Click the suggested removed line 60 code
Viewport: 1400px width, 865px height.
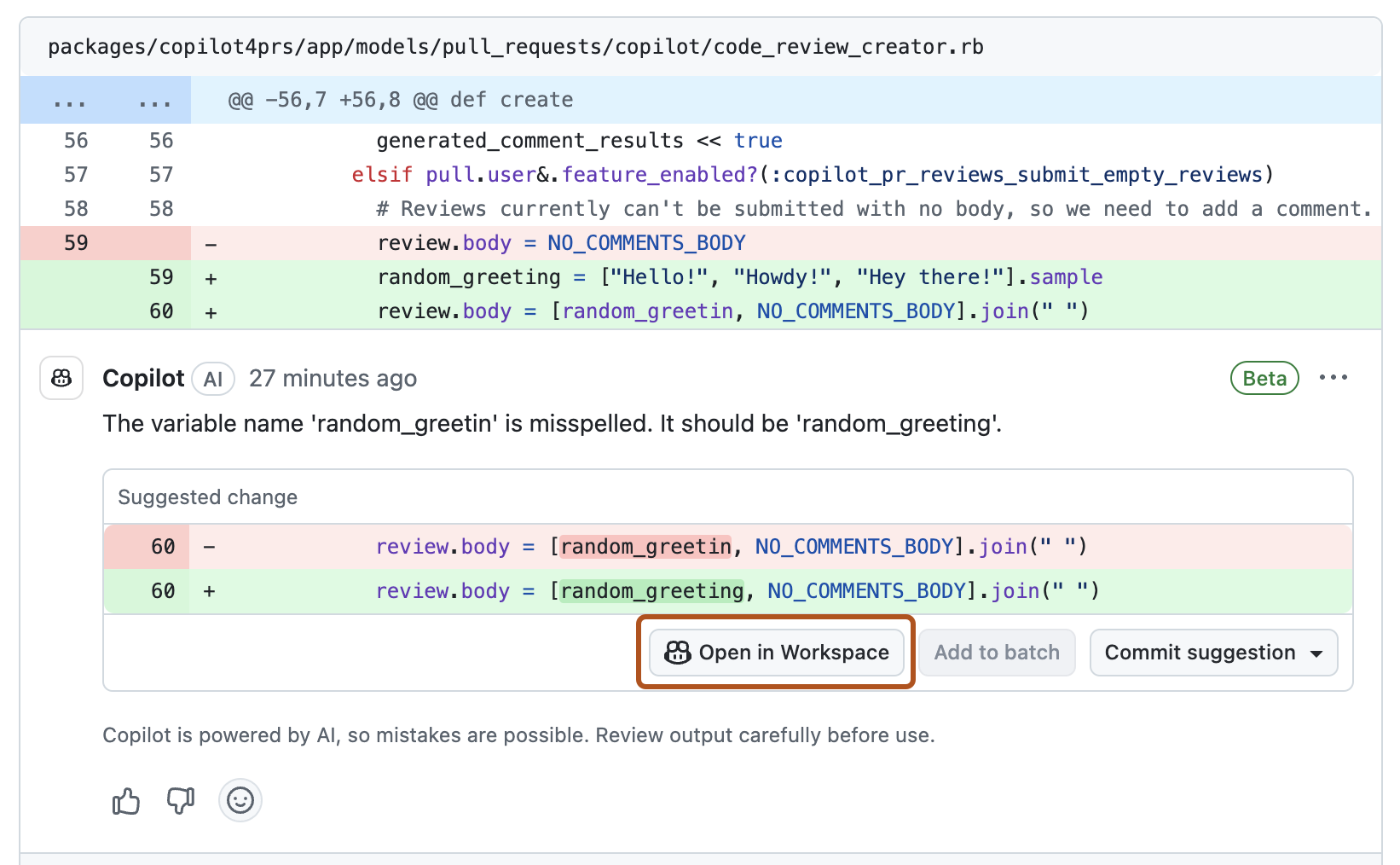pos(732,547)
